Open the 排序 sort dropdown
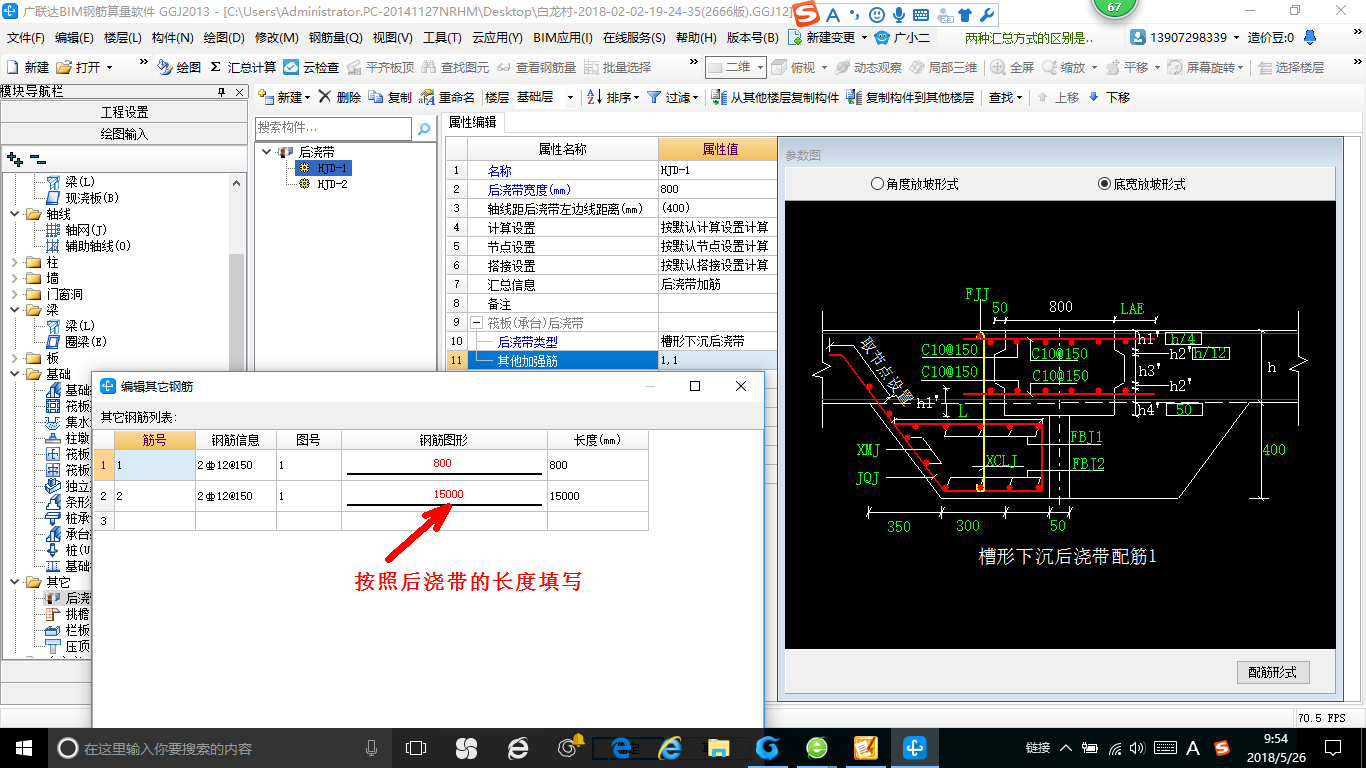 (x=614, y=97)
